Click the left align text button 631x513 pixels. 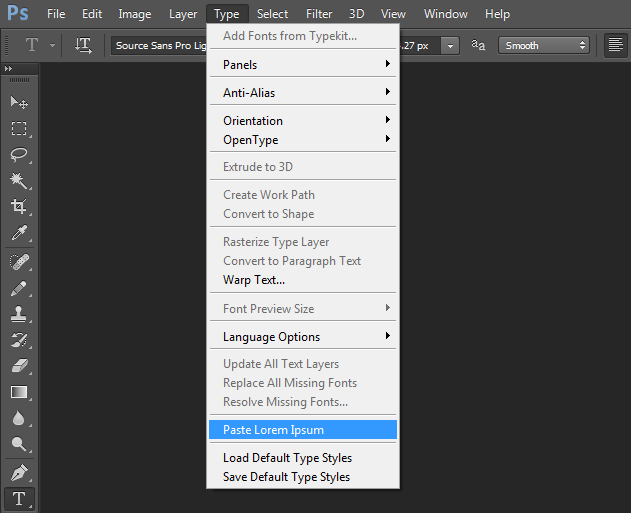pos(615,45)
